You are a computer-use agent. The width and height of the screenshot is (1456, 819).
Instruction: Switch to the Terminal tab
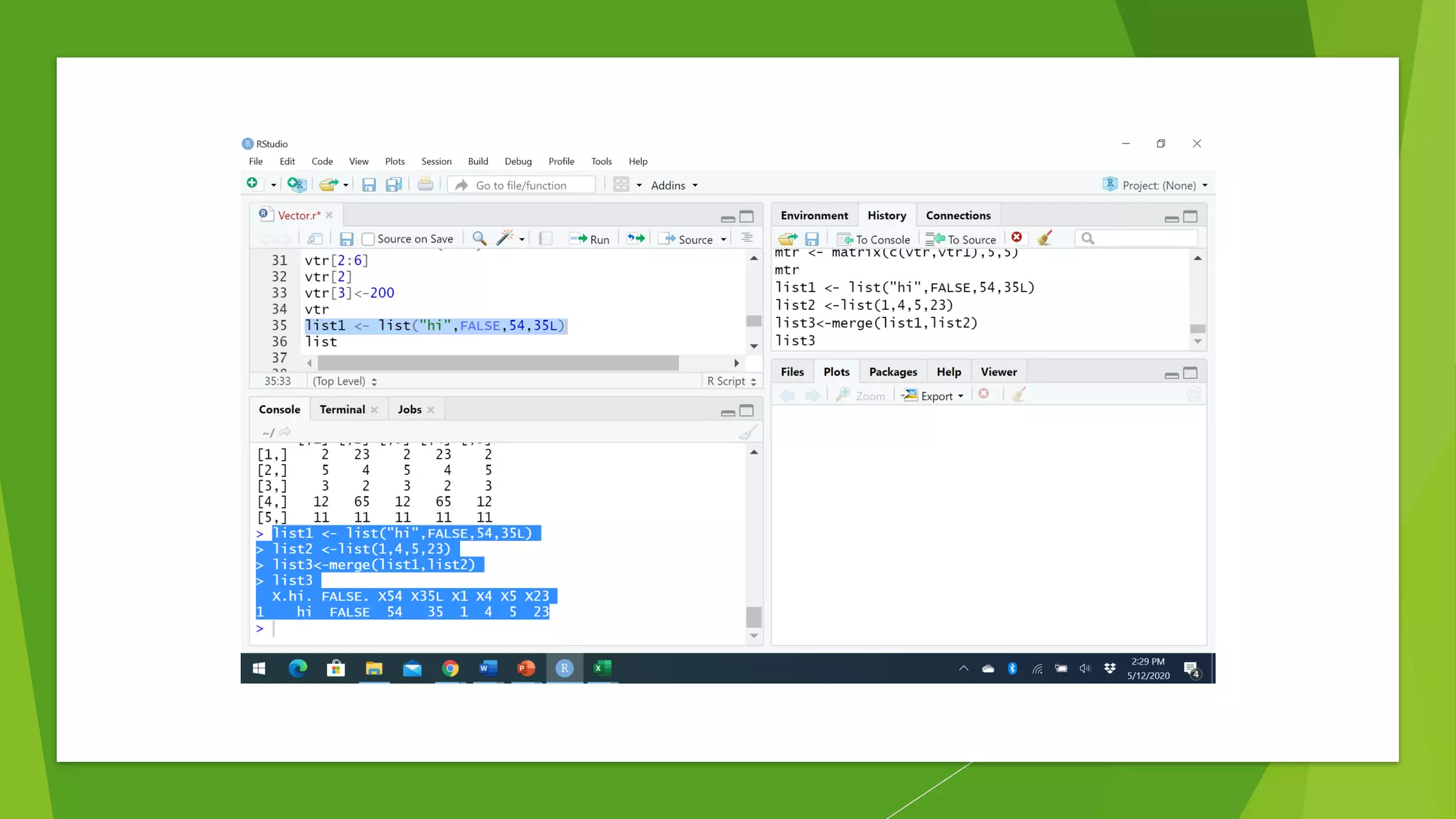coord(342,409)
